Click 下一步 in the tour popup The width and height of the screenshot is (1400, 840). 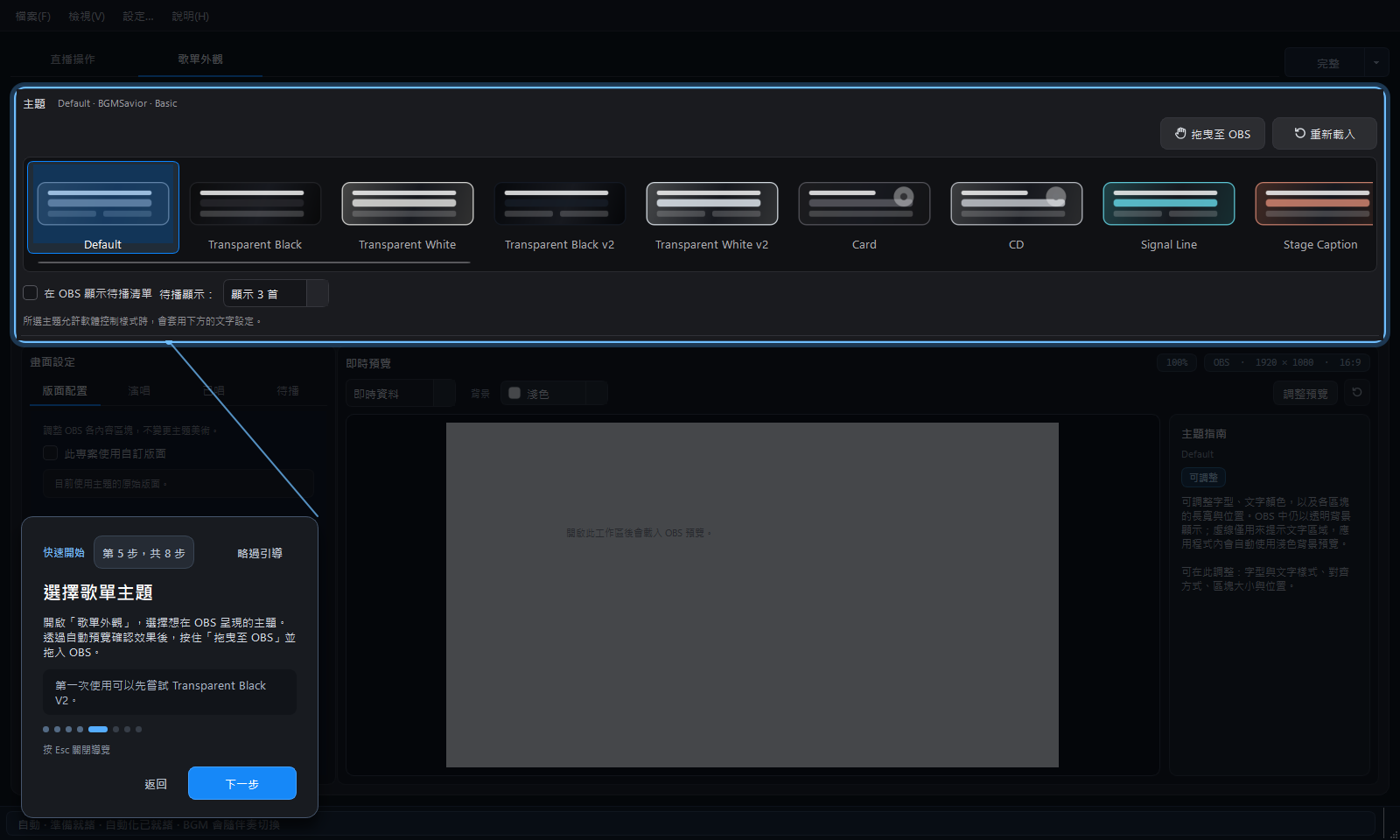242,783
